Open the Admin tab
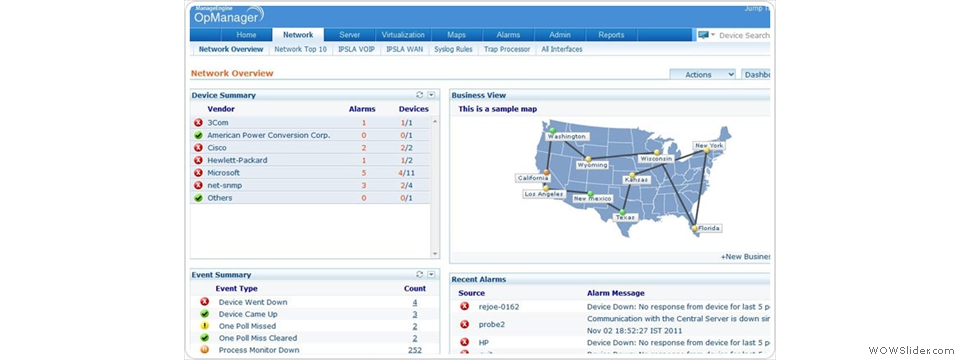Image resolution: width=960 pixels, height=360 pixels. [x=560, y=35]
